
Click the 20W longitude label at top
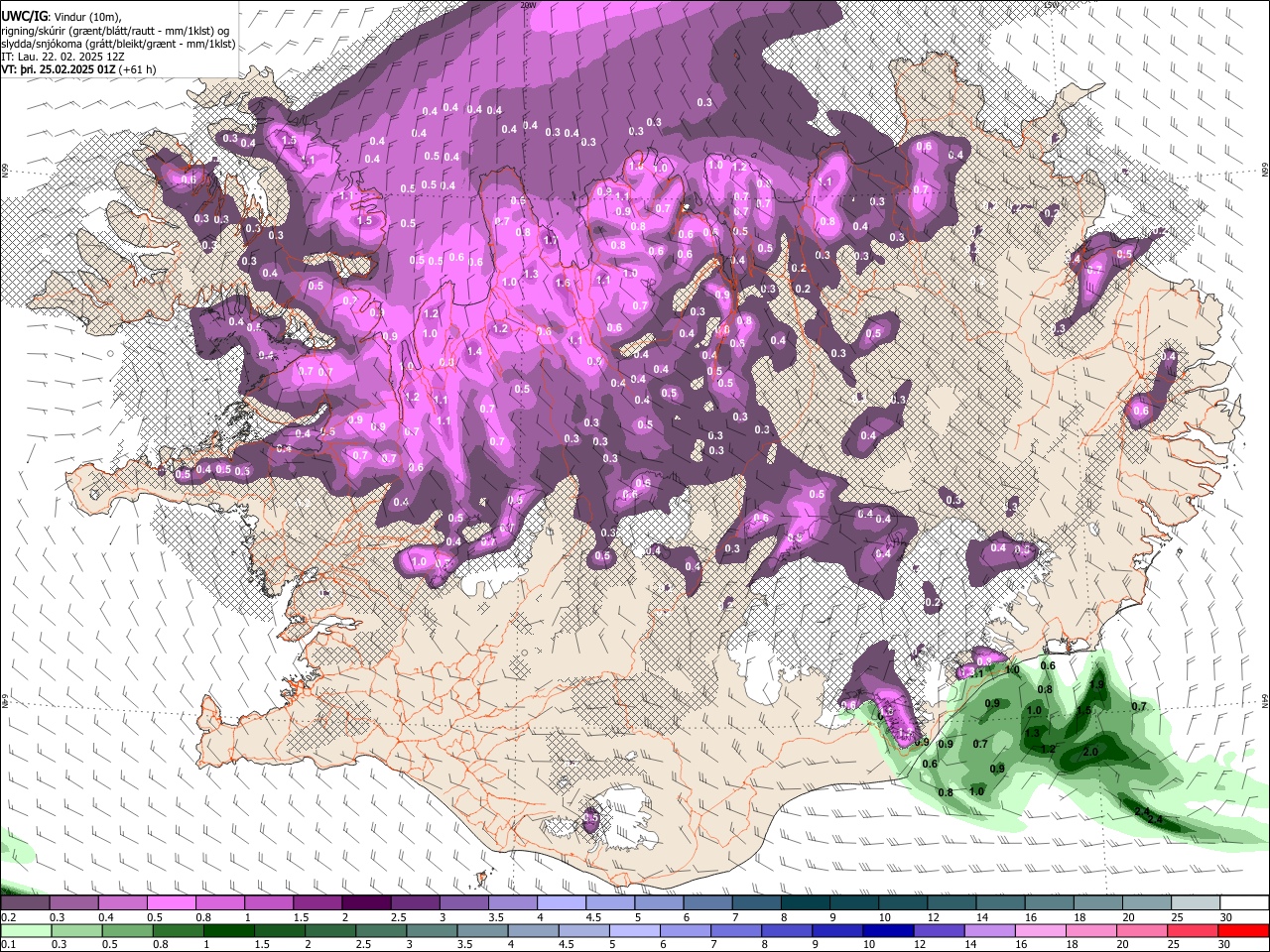528,5
